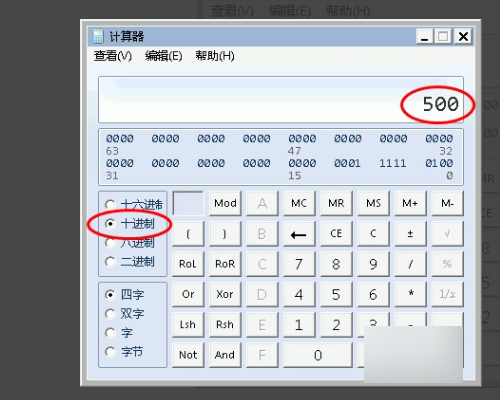Click the divide slash key
Viewport: 500px width, 400px height.
[x=410, y=264]
